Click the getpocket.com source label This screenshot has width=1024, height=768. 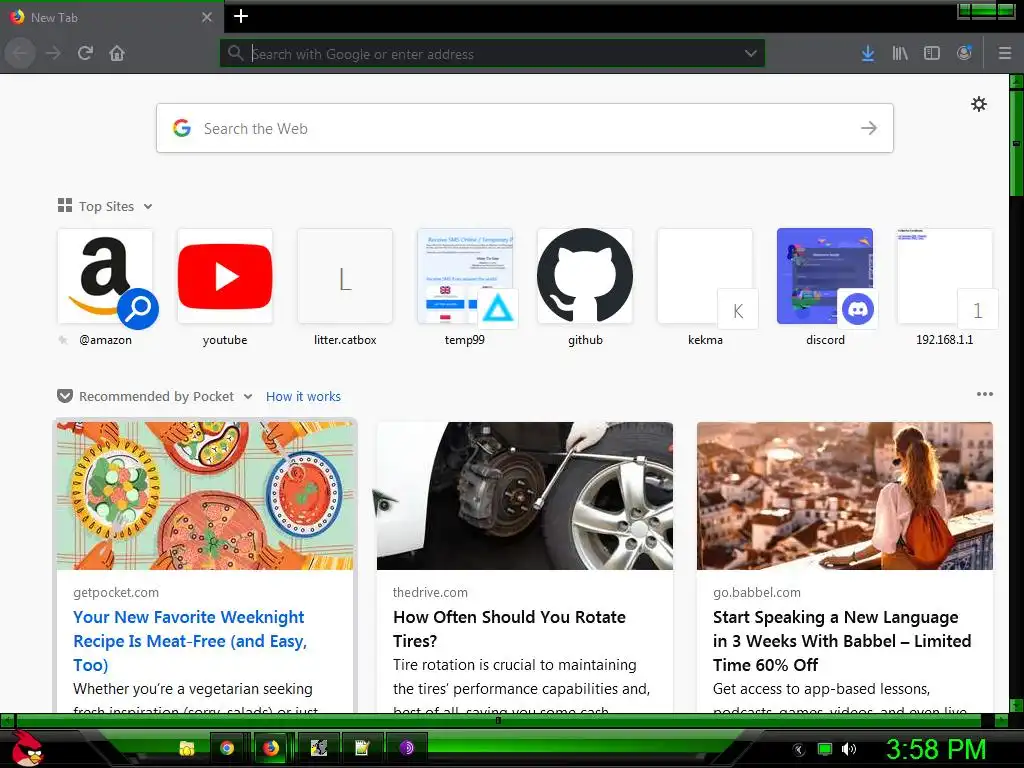click(116, 592)
